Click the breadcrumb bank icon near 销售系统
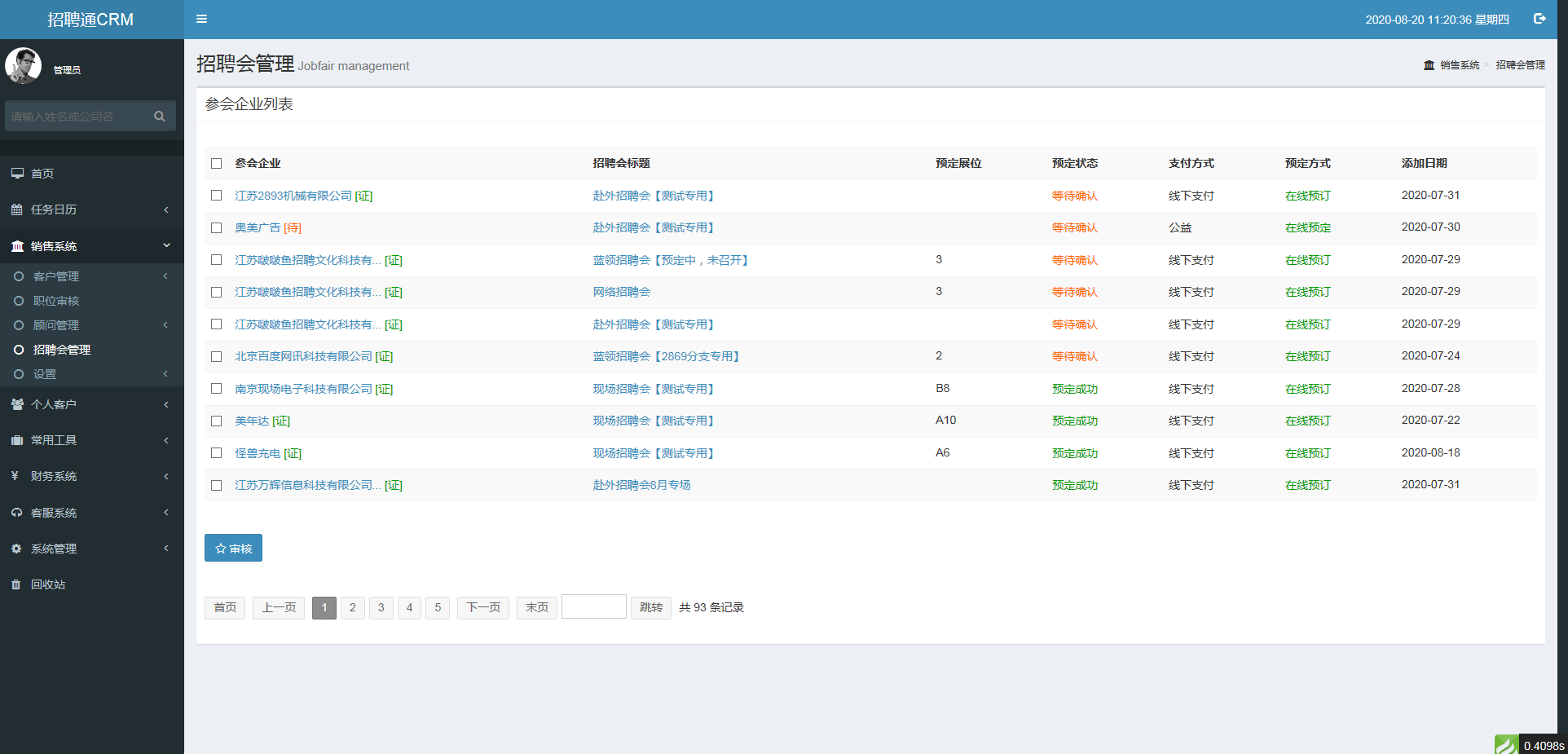The height and width of the screenshot is (754, 1568). 1429,65
